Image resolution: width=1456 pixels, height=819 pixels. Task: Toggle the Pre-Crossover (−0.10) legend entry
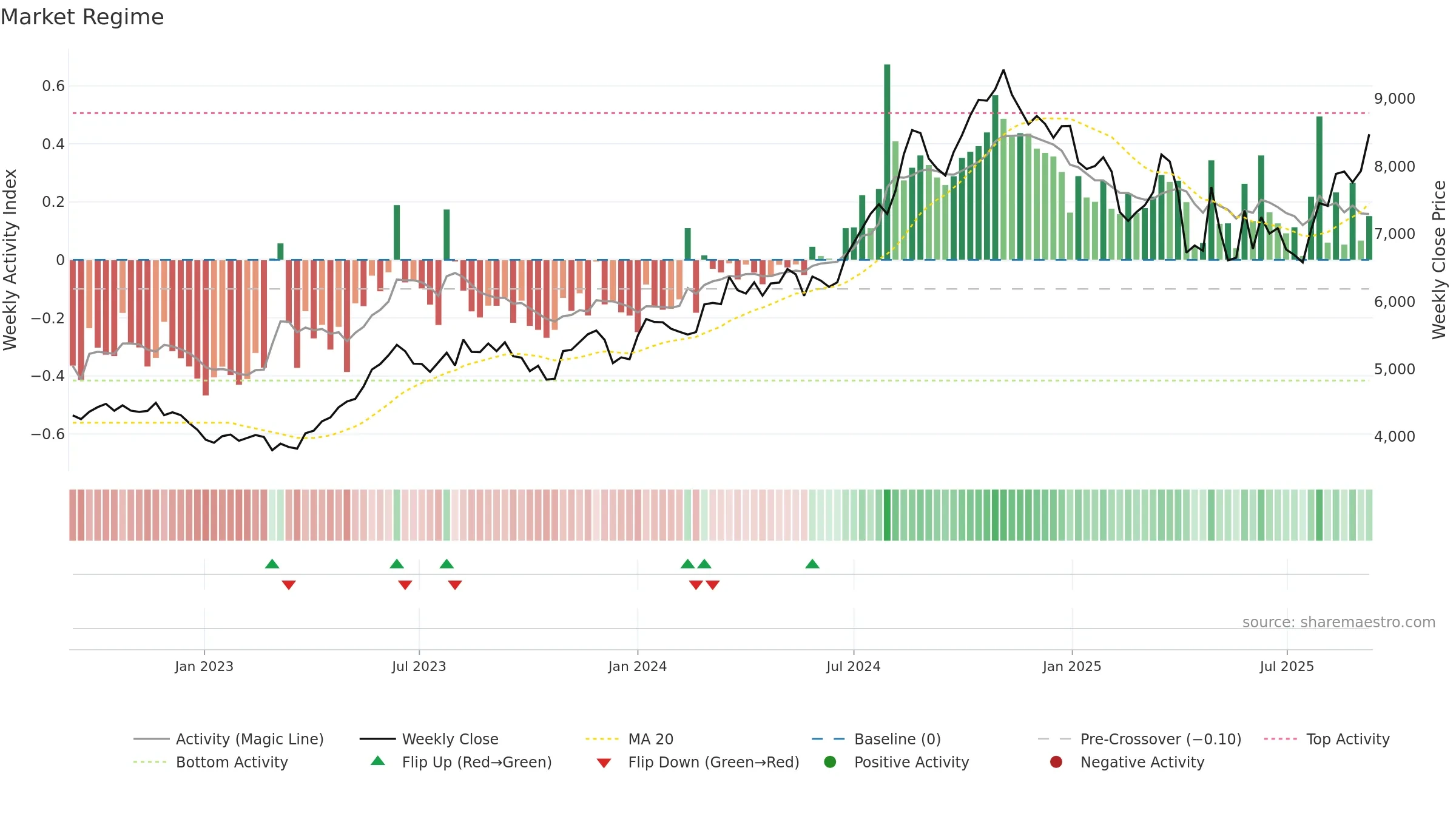tap(1140, 739)
